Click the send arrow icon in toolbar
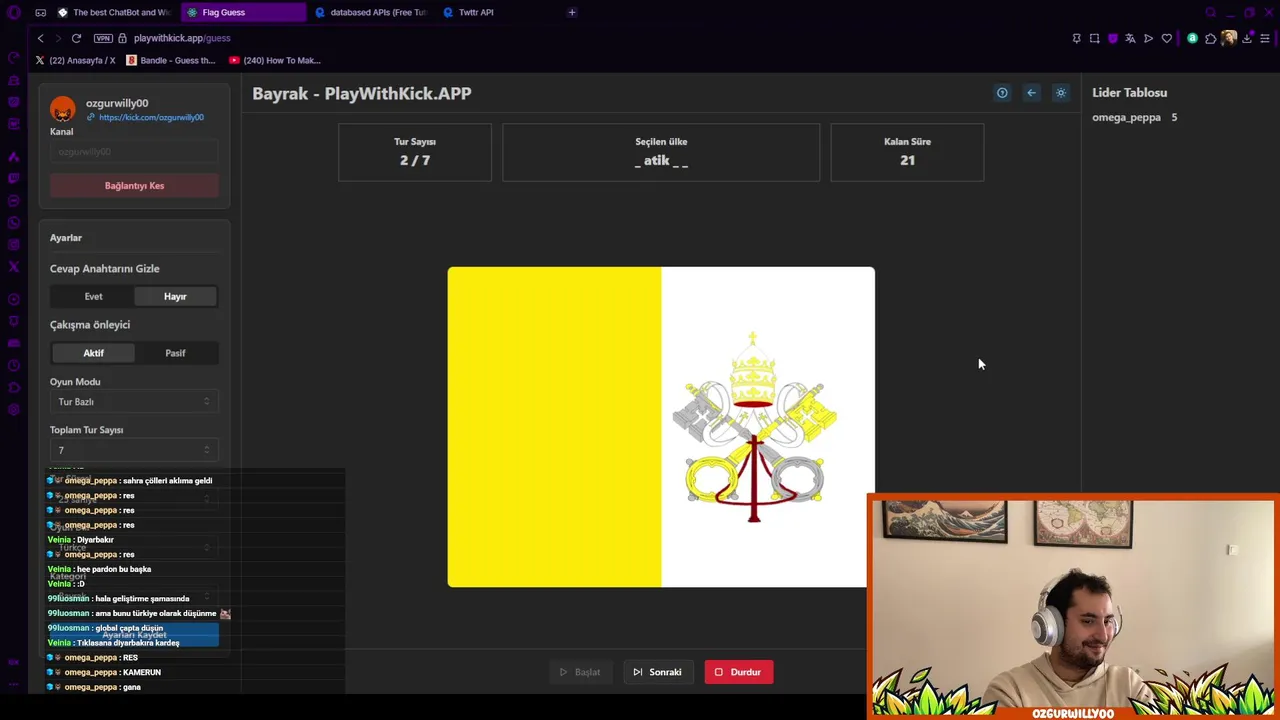1280x720 pixels. point(1148,38)
